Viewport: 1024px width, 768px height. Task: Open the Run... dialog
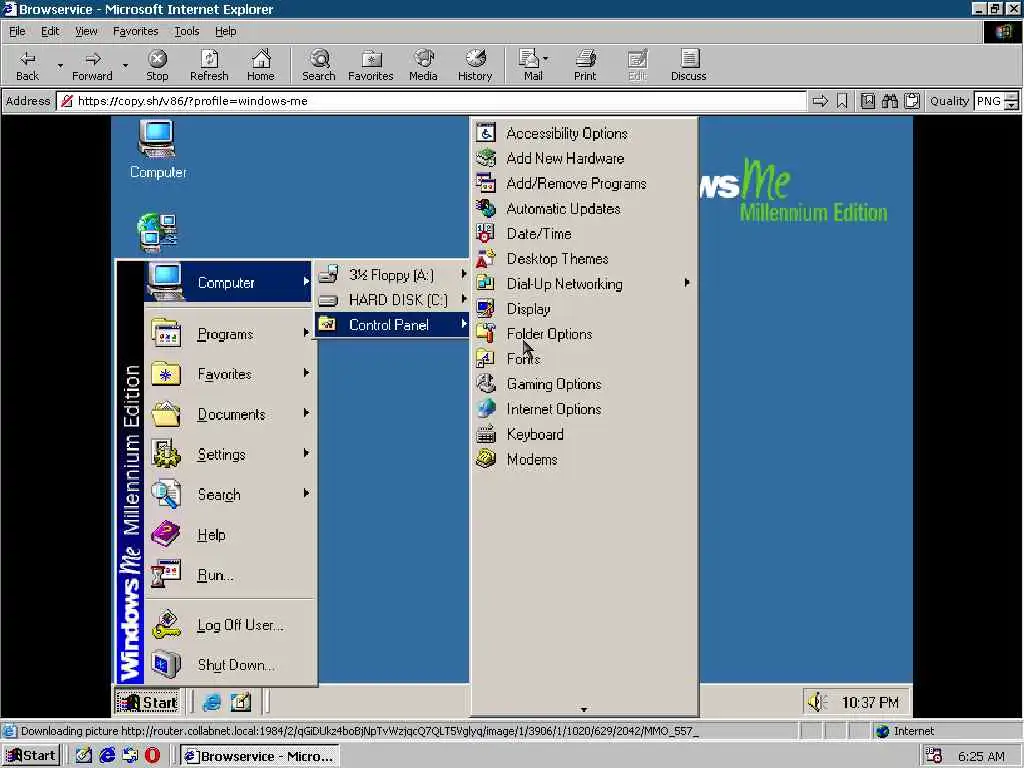point(228,575)
